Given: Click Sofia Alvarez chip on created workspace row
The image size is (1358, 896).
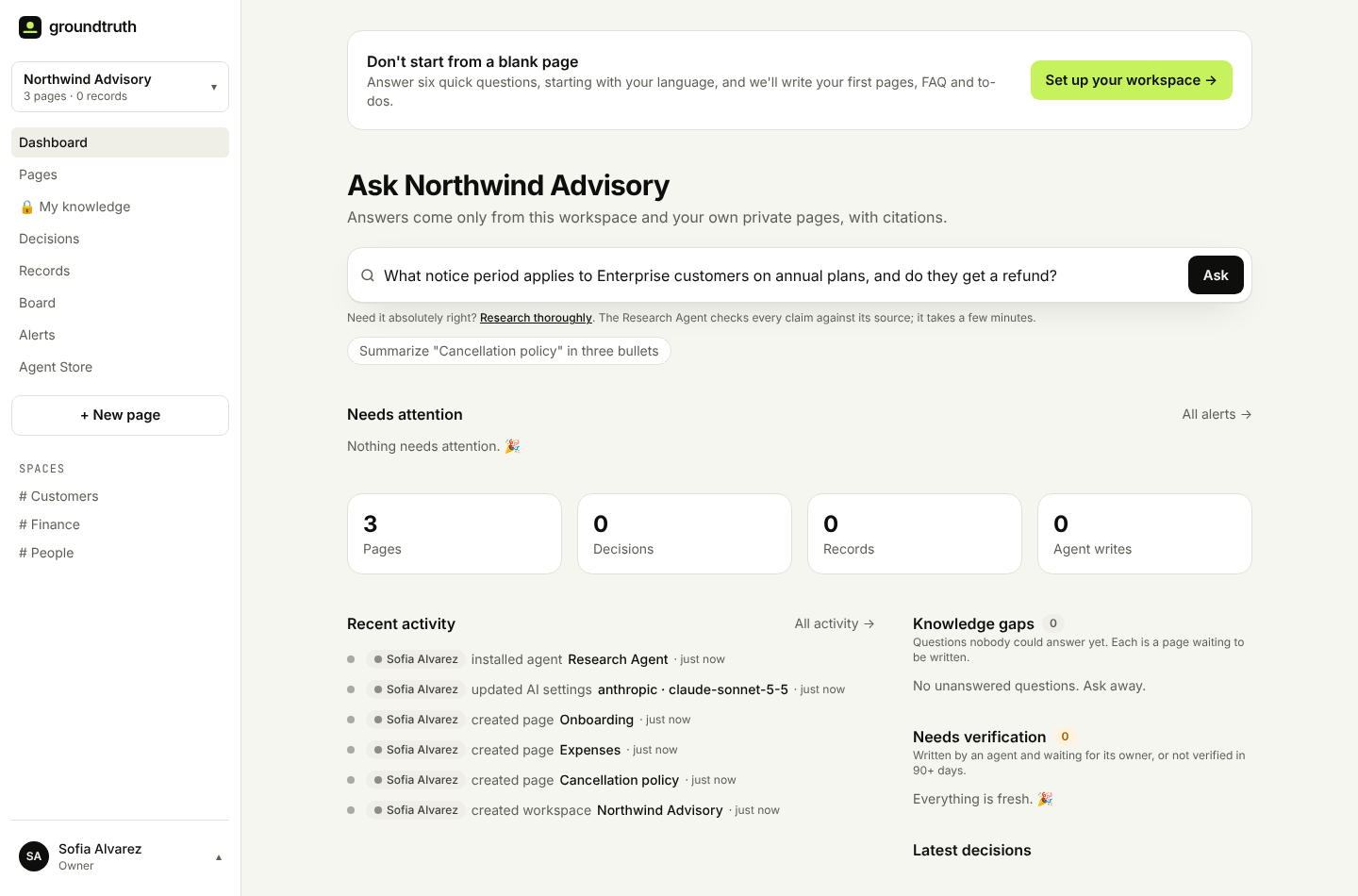Looking at the screenshot, I should click(x=415, y=810).
